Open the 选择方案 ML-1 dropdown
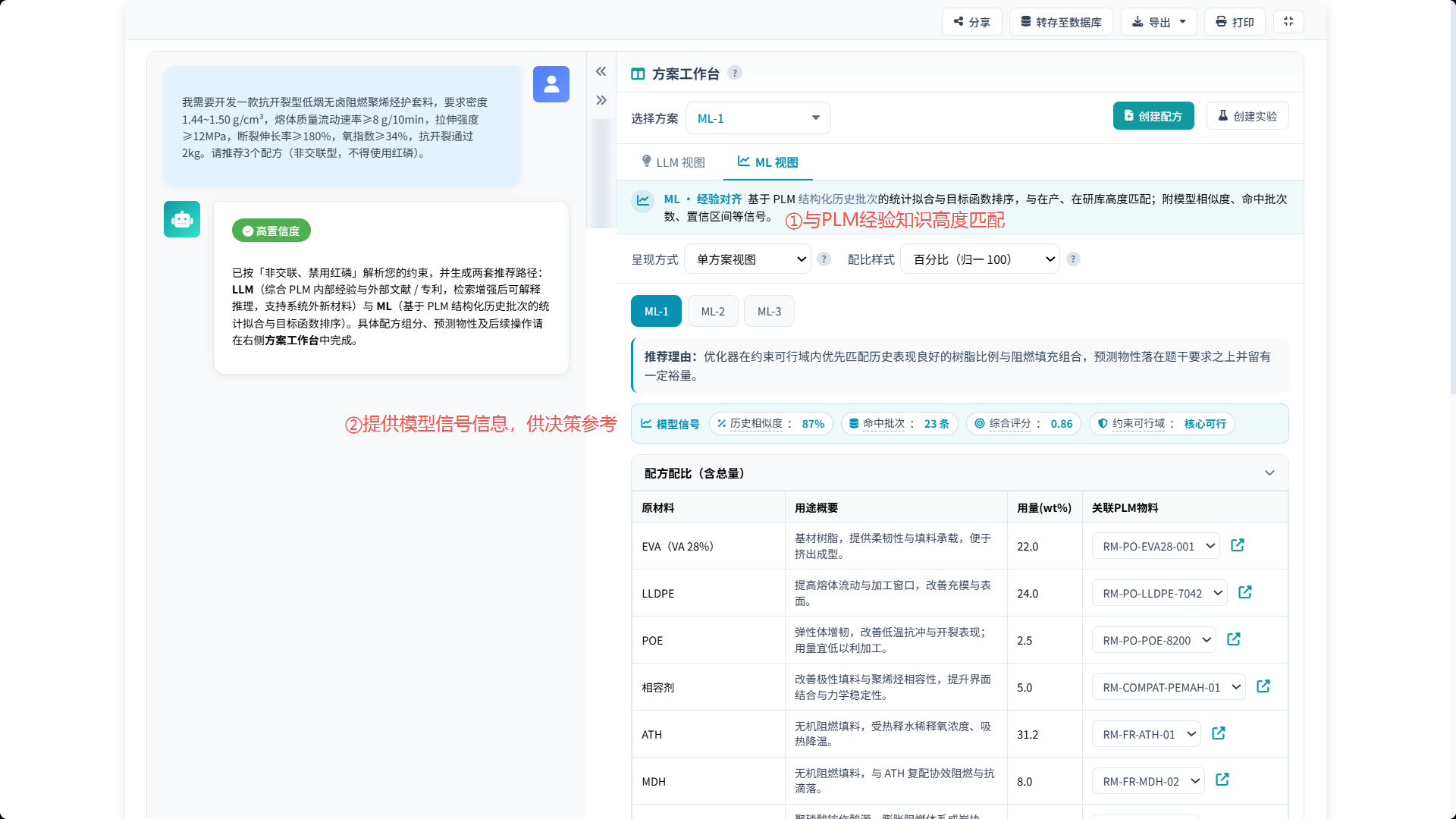1456x819 pixels. tap(758, 118)
